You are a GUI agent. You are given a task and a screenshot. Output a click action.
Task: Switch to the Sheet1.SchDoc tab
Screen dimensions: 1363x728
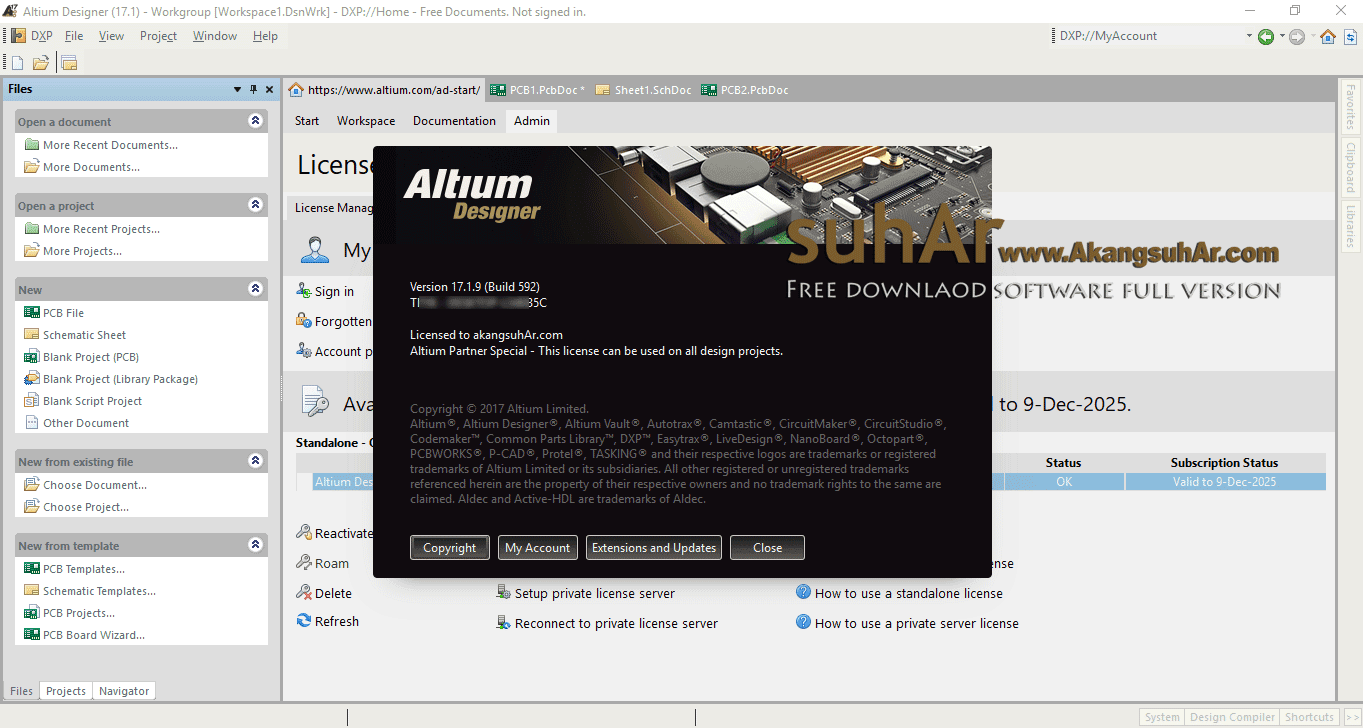643,90
